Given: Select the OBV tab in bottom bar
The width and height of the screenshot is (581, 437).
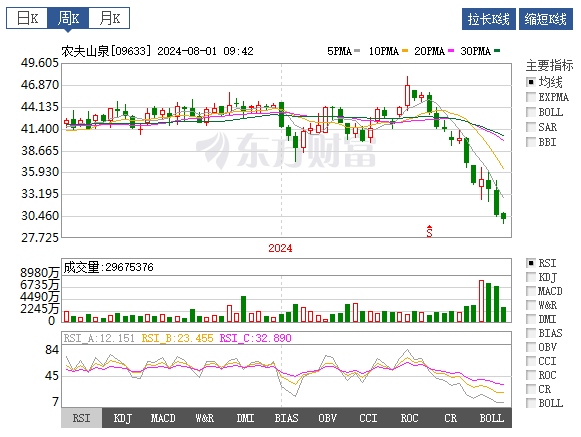Looking at the screenshot, I should pos(327,418).
